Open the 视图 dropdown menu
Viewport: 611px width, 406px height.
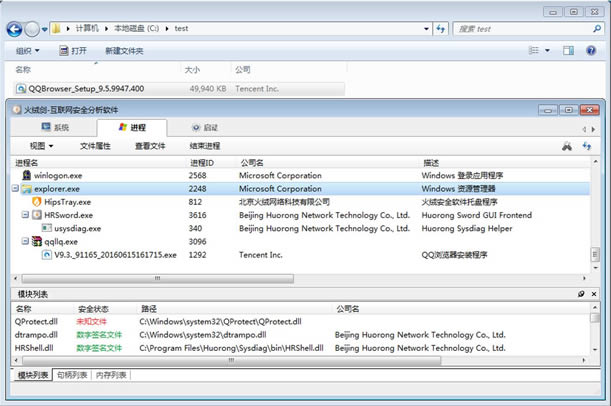pos(43,146)
